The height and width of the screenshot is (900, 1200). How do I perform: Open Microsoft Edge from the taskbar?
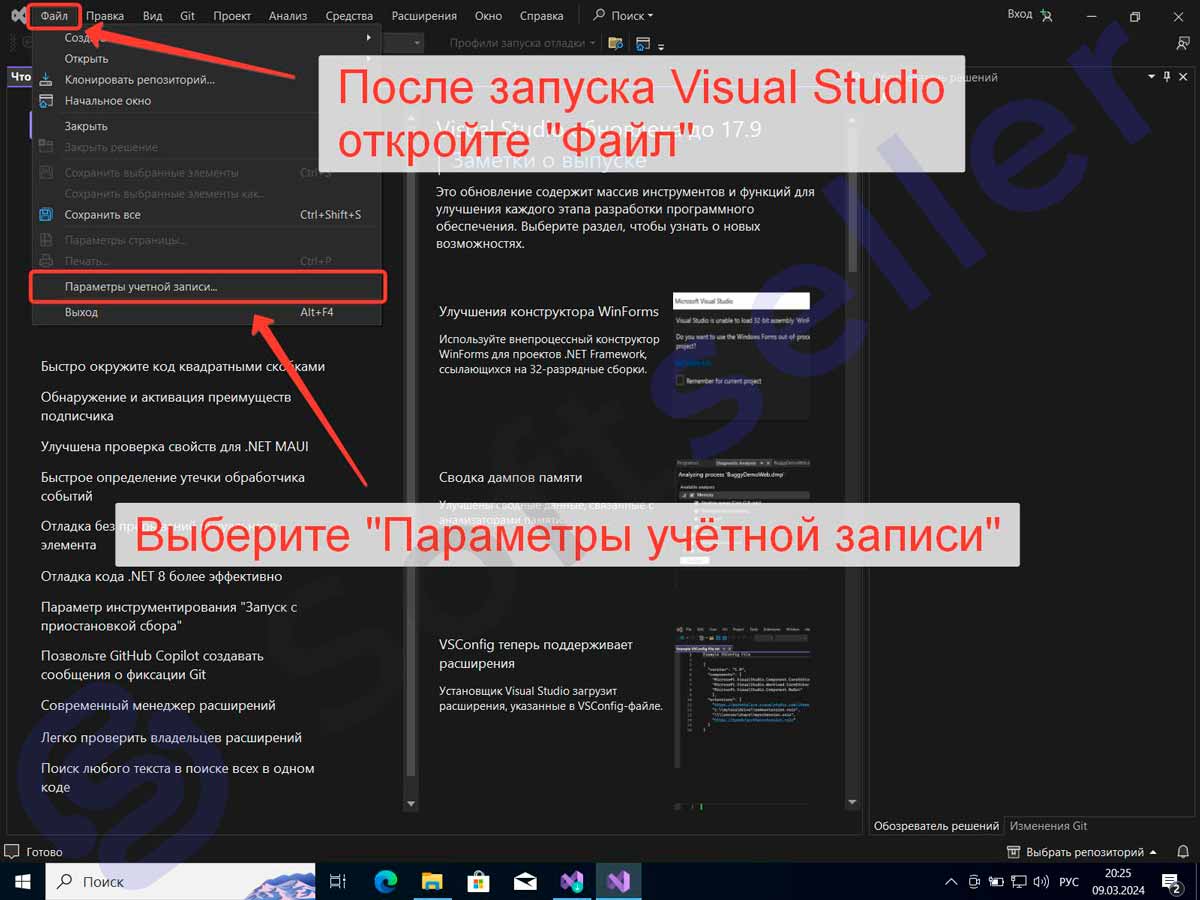[x=386, y=881]
